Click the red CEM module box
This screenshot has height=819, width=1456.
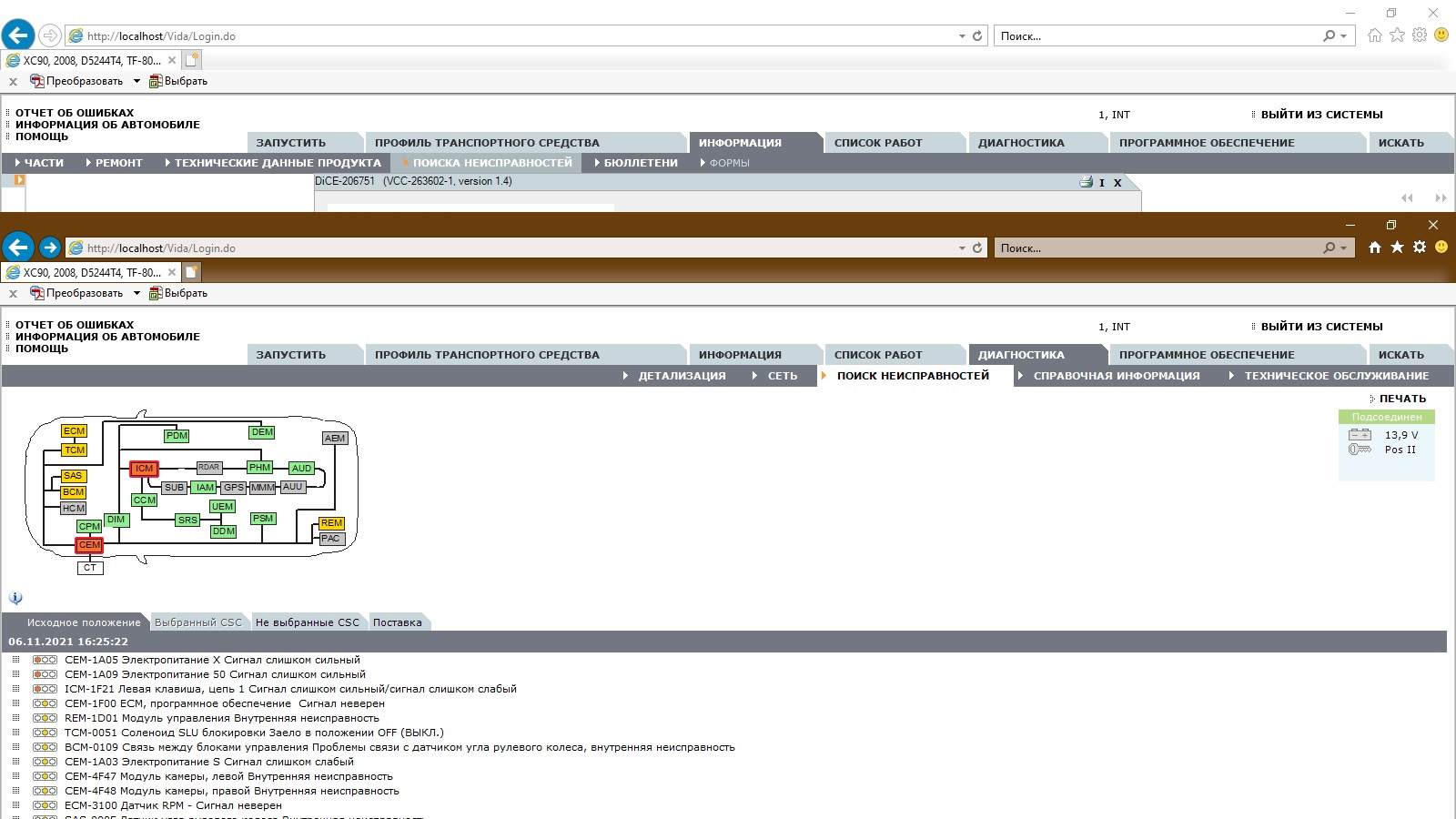click(x=89, y=545)
